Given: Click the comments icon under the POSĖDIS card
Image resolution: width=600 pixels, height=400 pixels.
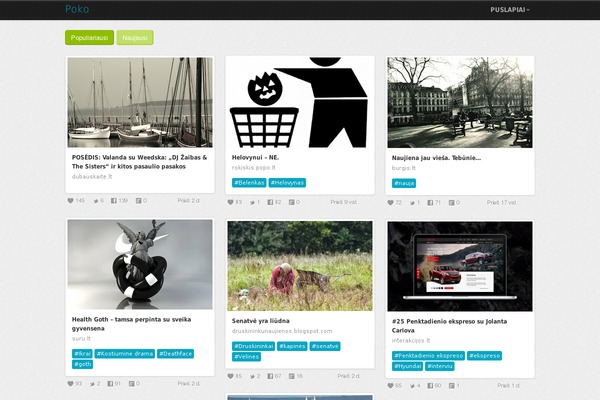Looking at the screenshot, I should pos(139,201).
